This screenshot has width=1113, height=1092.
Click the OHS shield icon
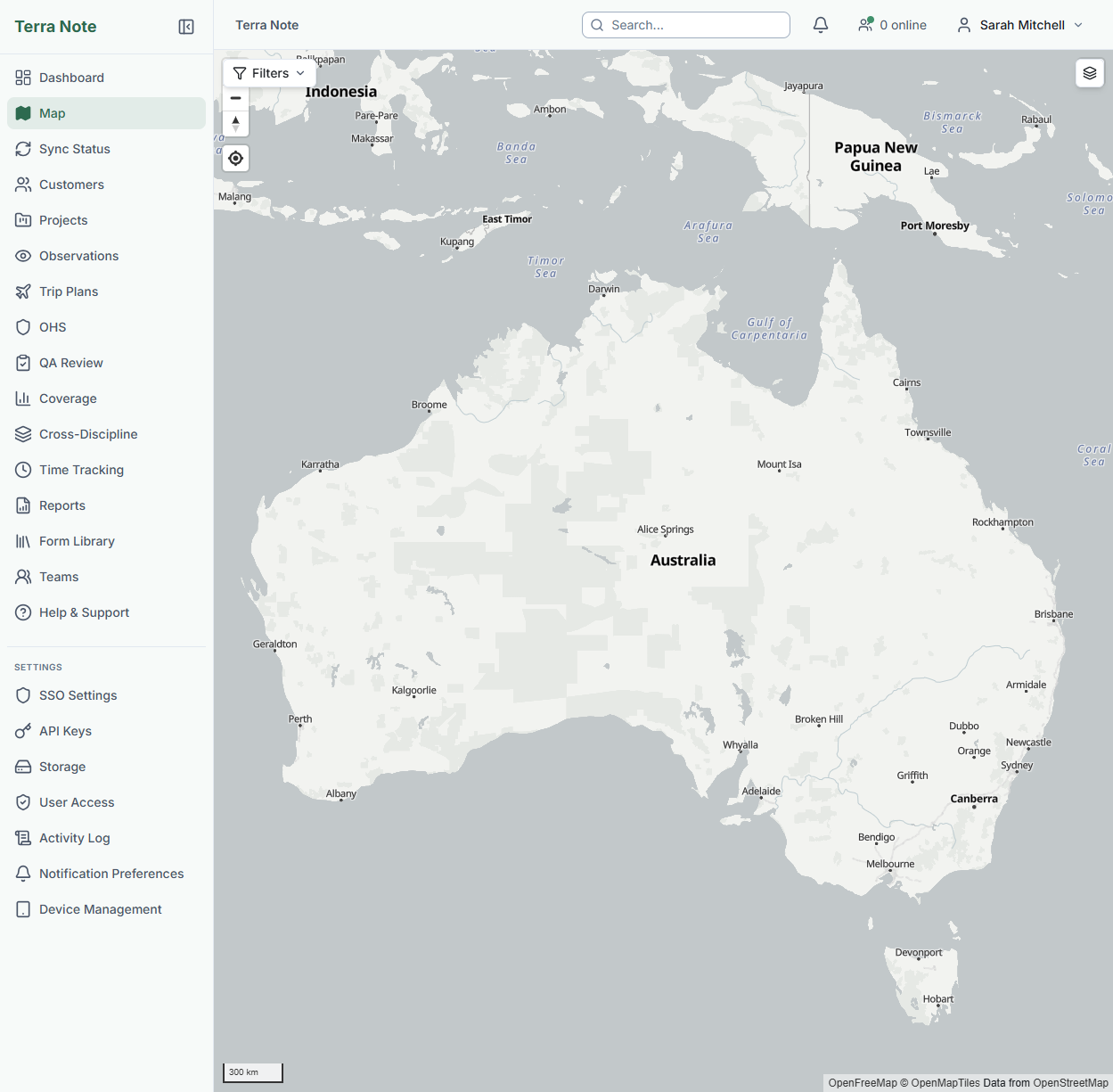tap(23, 327)
